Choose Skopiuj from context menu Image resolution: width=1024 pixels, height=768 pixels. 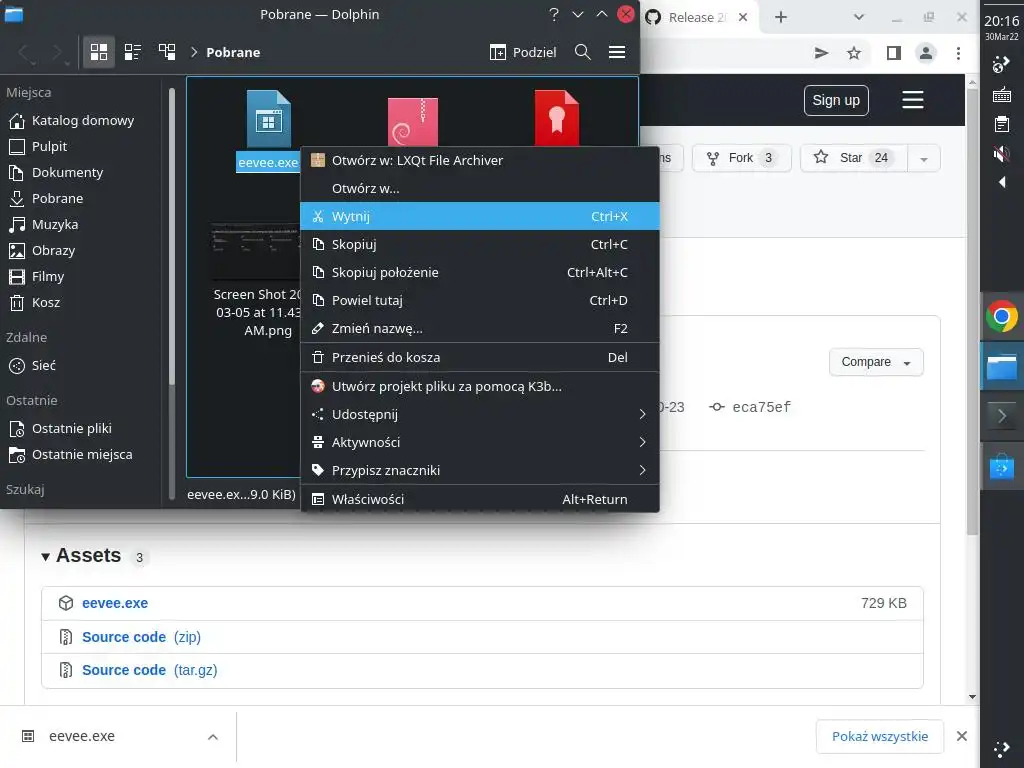tap(479, 244)
